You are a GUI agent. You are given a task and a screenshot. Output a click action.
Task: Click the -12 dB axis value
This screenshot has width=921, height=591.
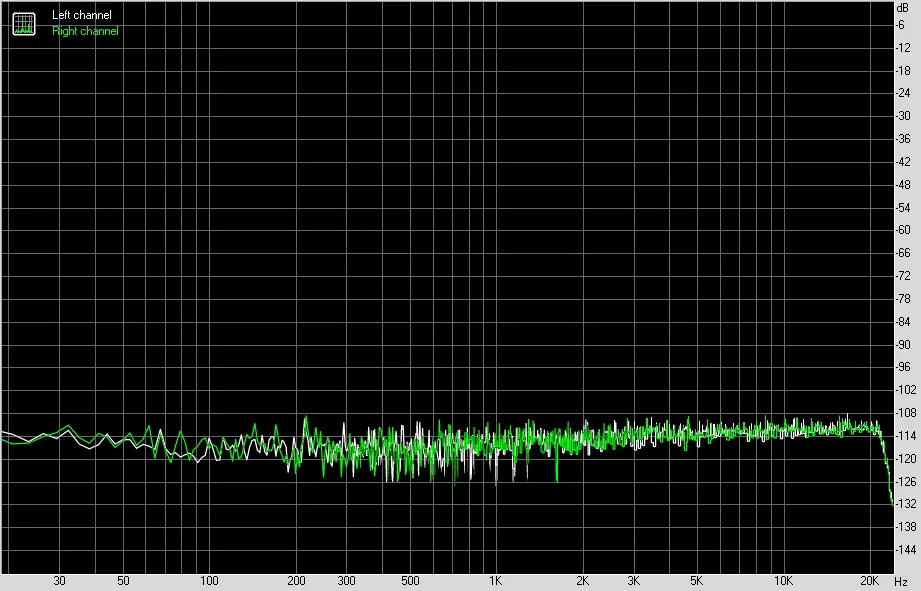903,48
